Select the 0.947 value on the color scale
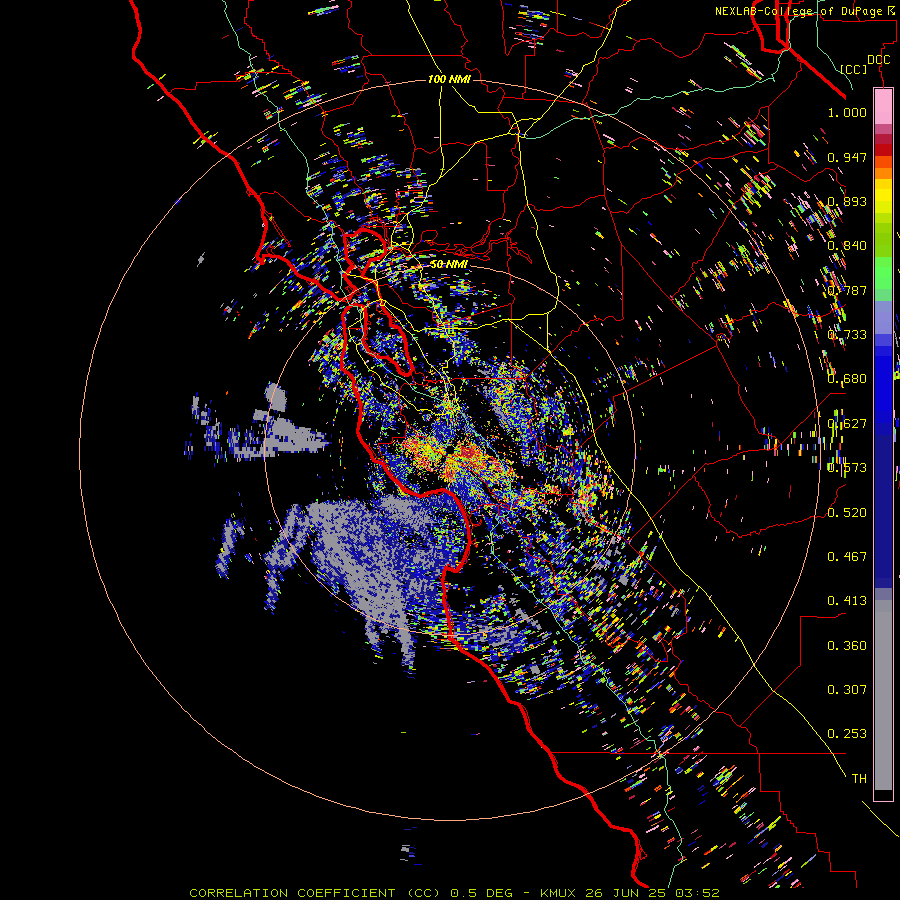The height and width of the screenshot is (900, 900). point(847,157)
